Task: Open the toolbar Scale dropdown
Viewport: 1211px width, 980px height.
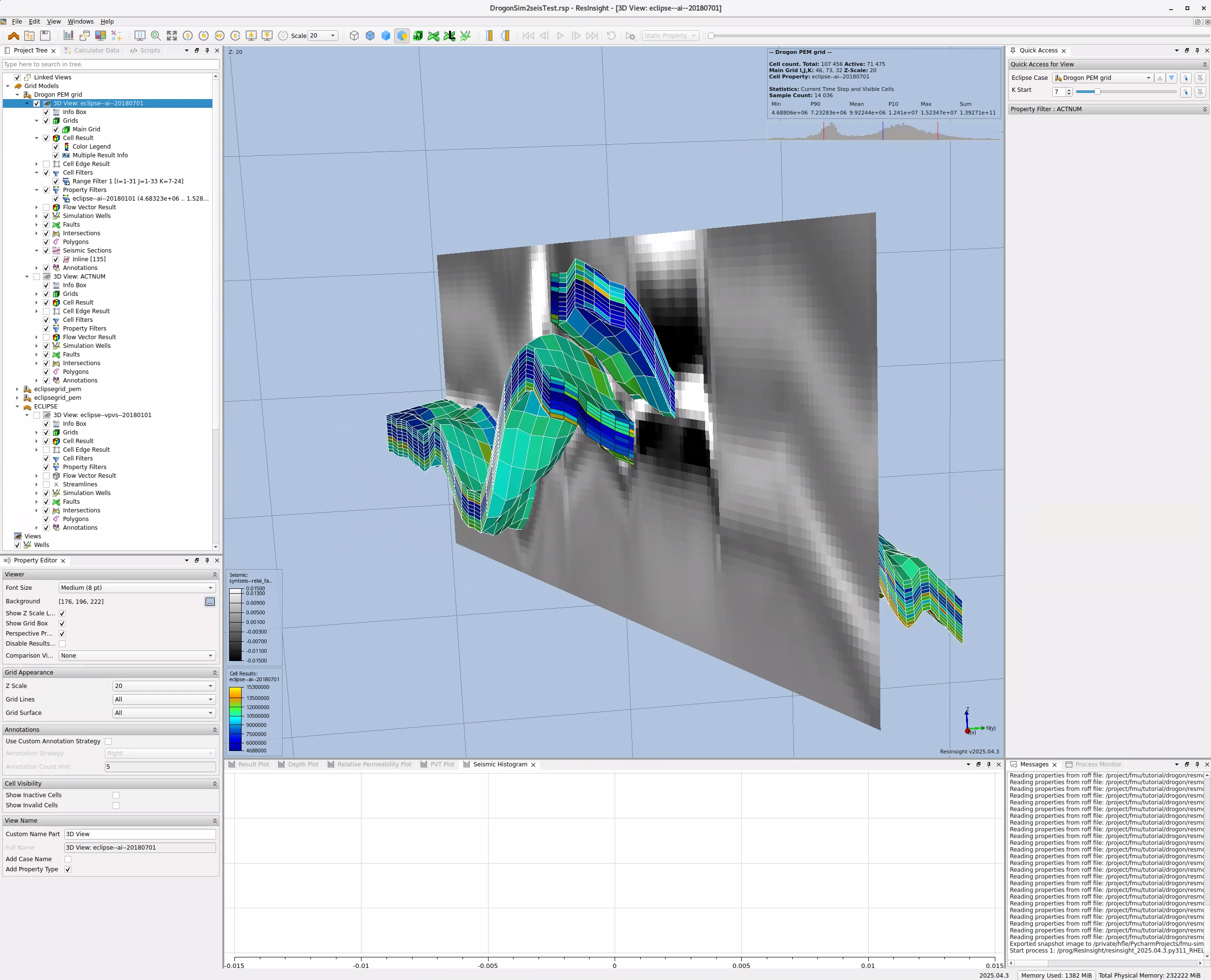Action: [323, 36]
